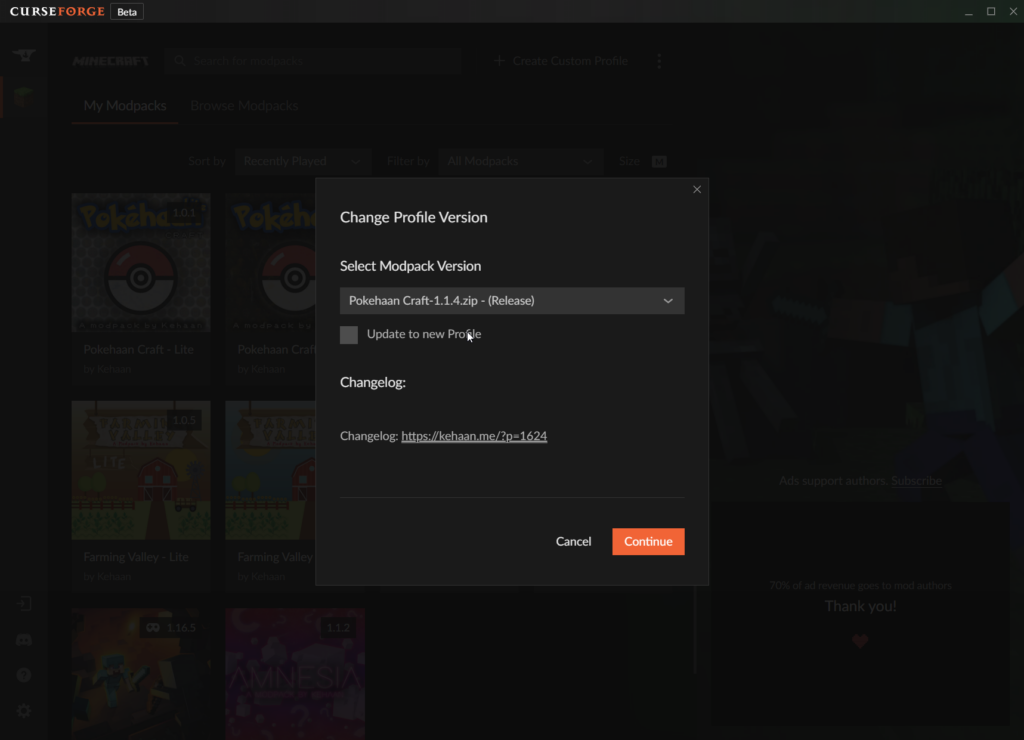
Task: Open the help question mark icon
Action: pos(24,675)
